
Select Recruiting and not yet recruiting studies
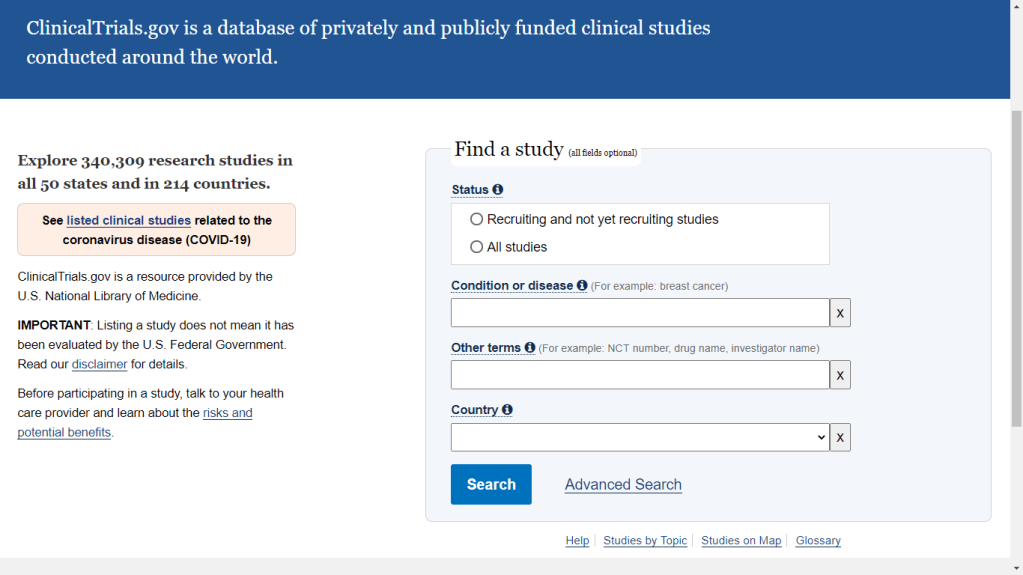[x=477, y=219]
